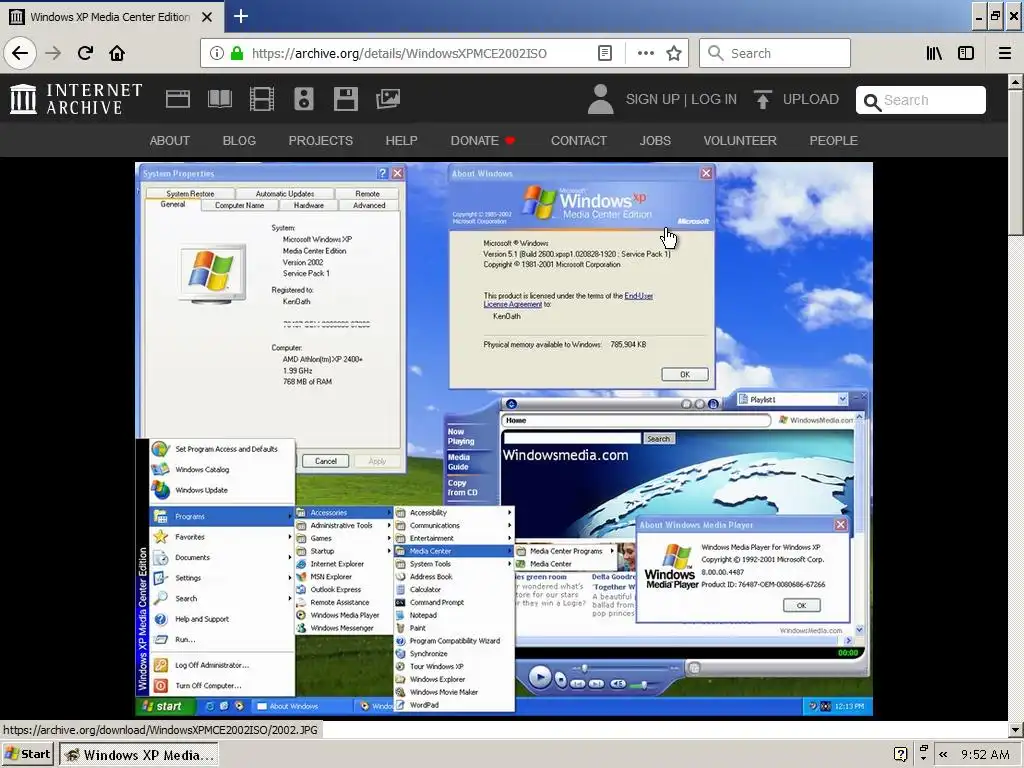
Task: Open the JOBS link
Action: pos(655,140)
